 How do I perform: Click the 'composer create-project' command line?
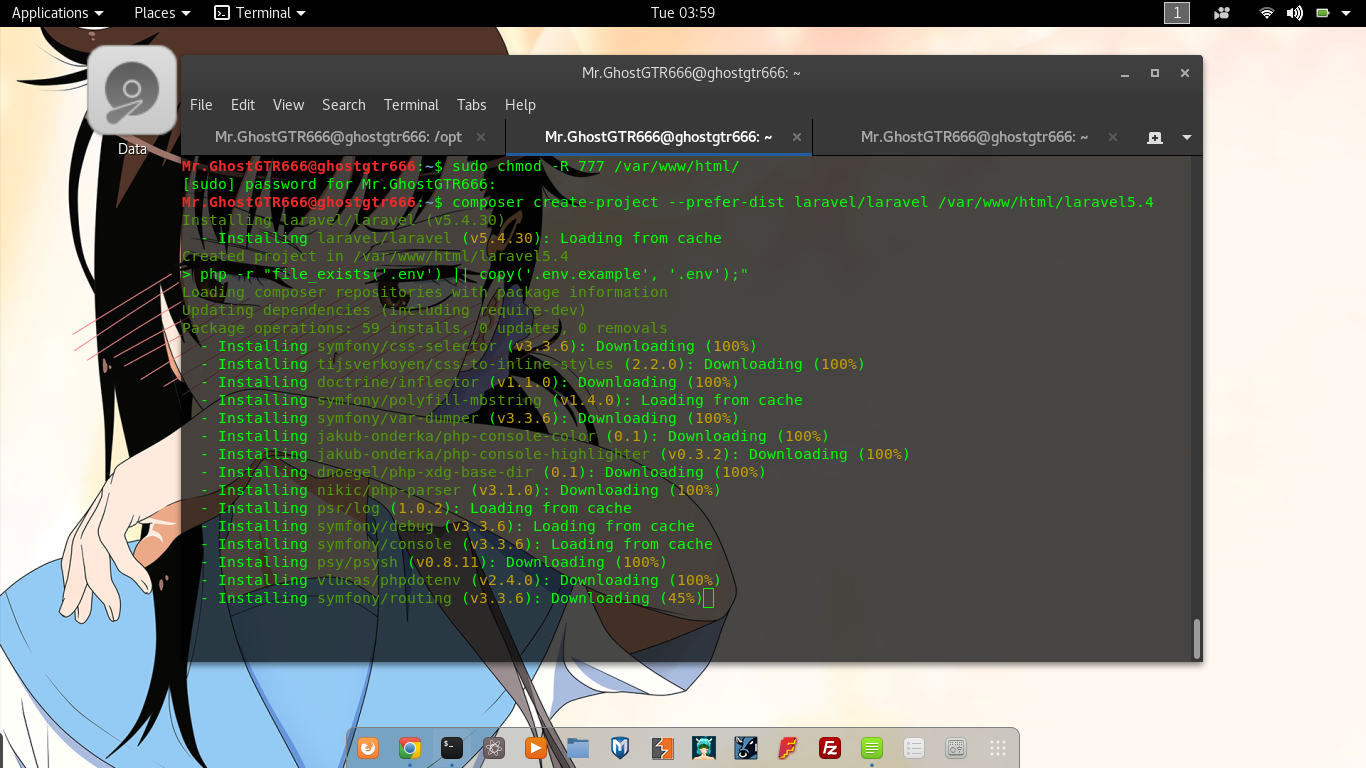tap(803, 202)
